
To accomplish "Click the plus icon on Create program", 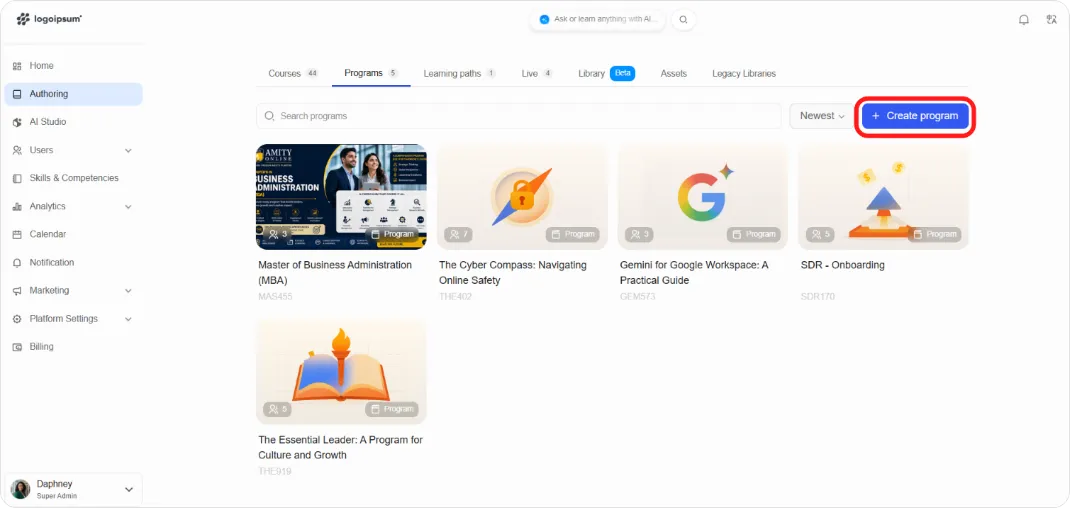I will pos(876,116).
